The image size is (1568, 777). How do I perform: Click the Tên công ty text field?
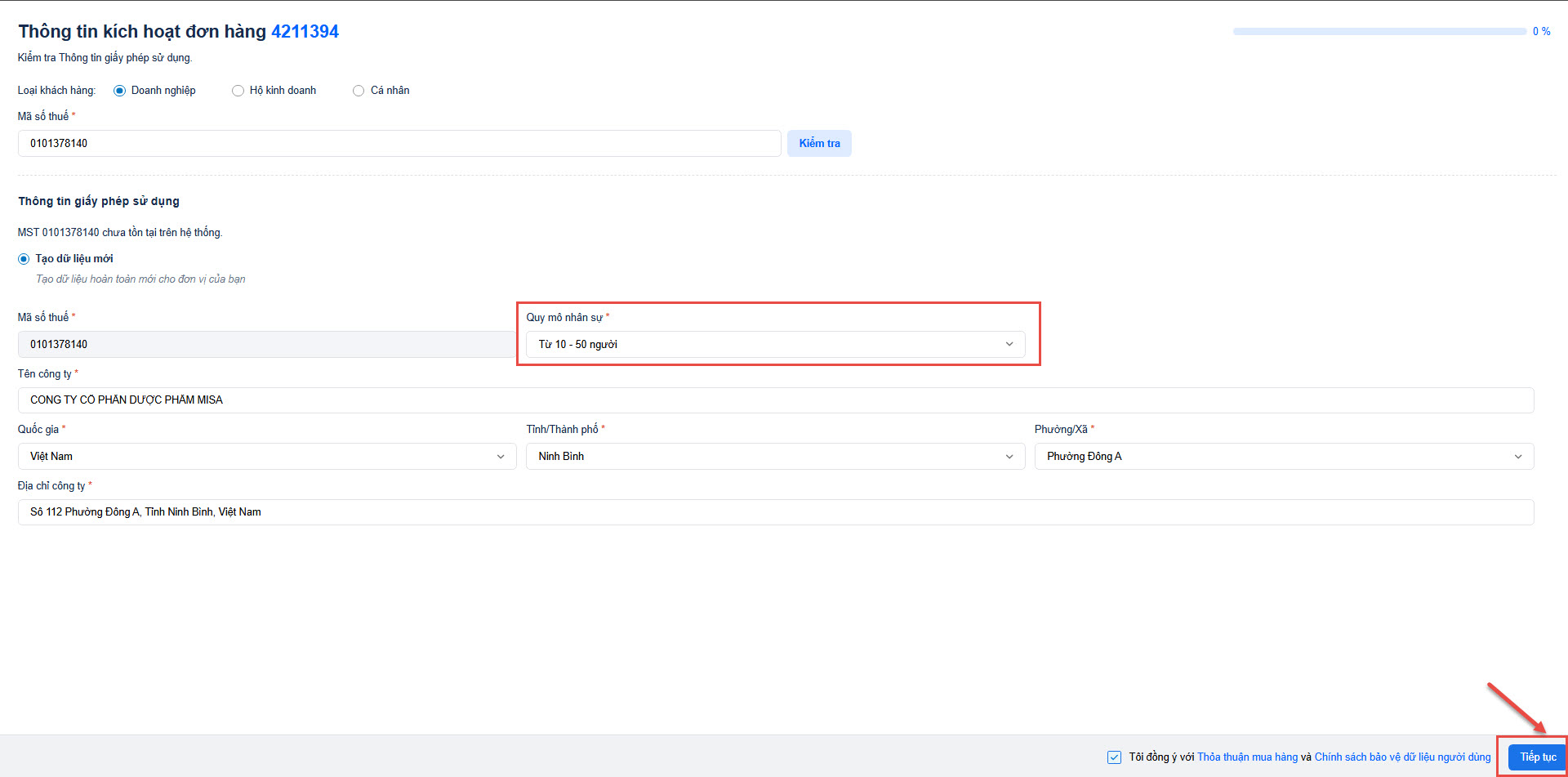[776, 400]
